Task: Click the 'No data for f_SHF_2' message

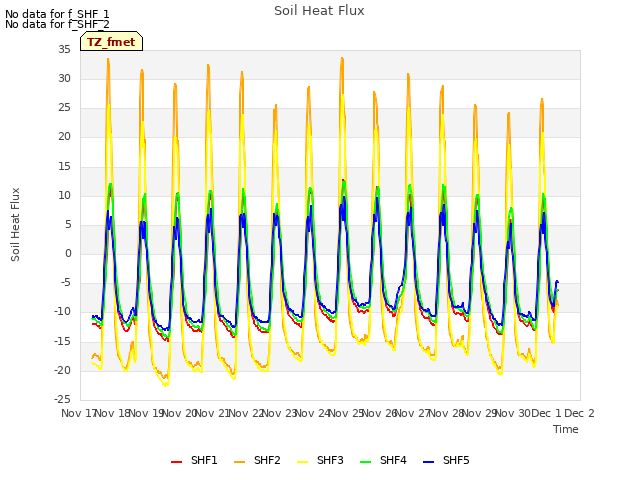Action: [57, 24]
